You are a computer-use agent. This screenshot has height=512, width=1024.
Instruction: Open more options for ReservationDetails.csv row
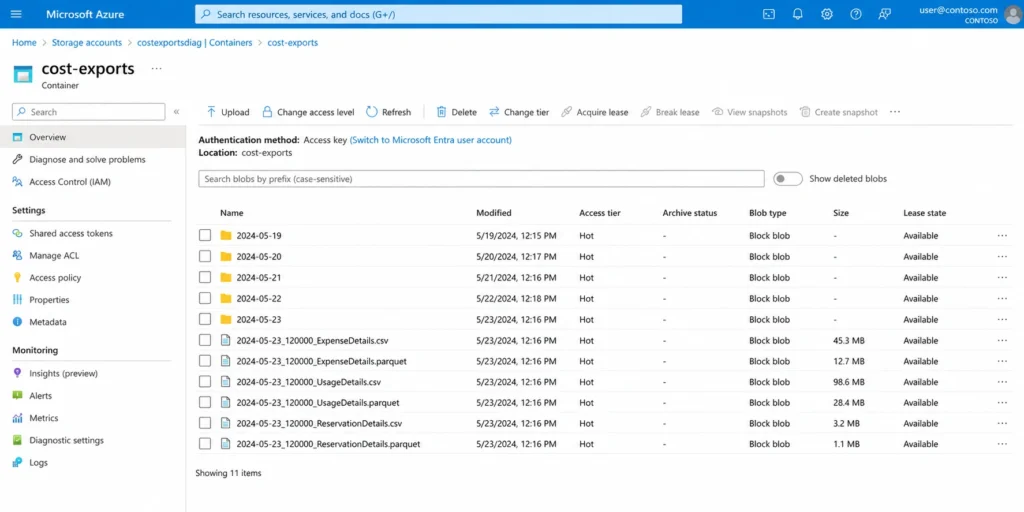click(1002, 423)
